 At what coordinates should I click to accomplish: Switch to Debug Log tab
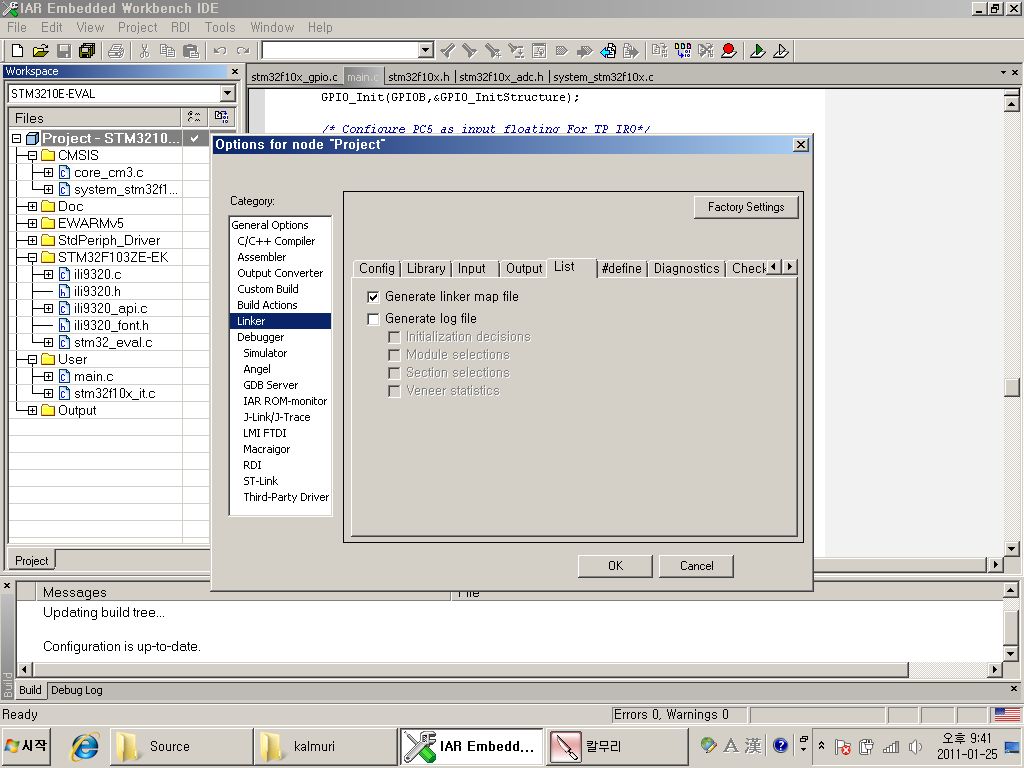77,690
